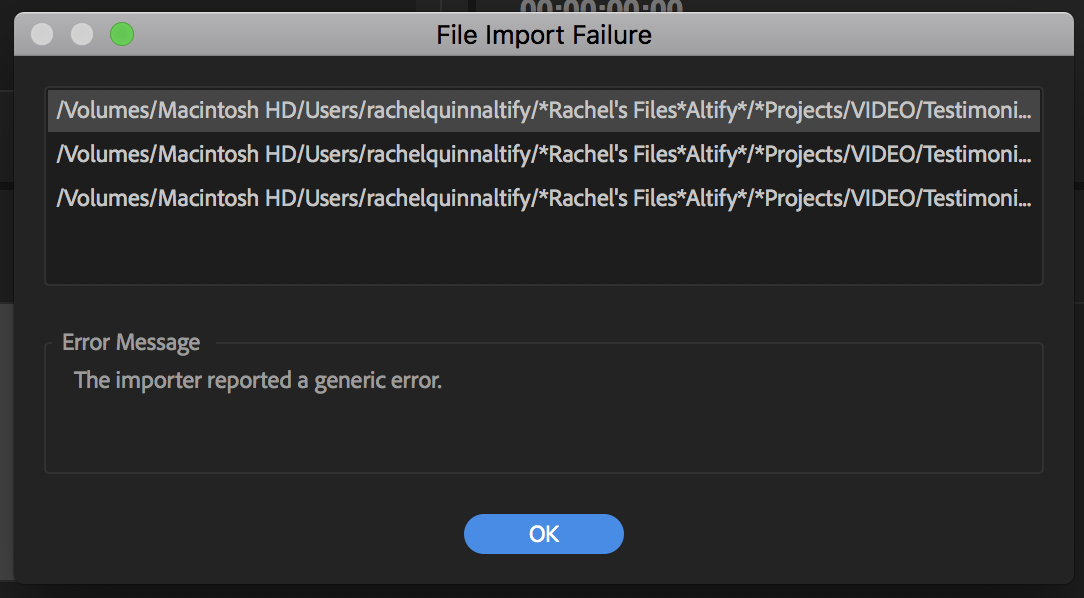Click the green zoom button in title bar
Image resolution: width=1084 pixels, height=598 pixels.
tap(122, 35)
